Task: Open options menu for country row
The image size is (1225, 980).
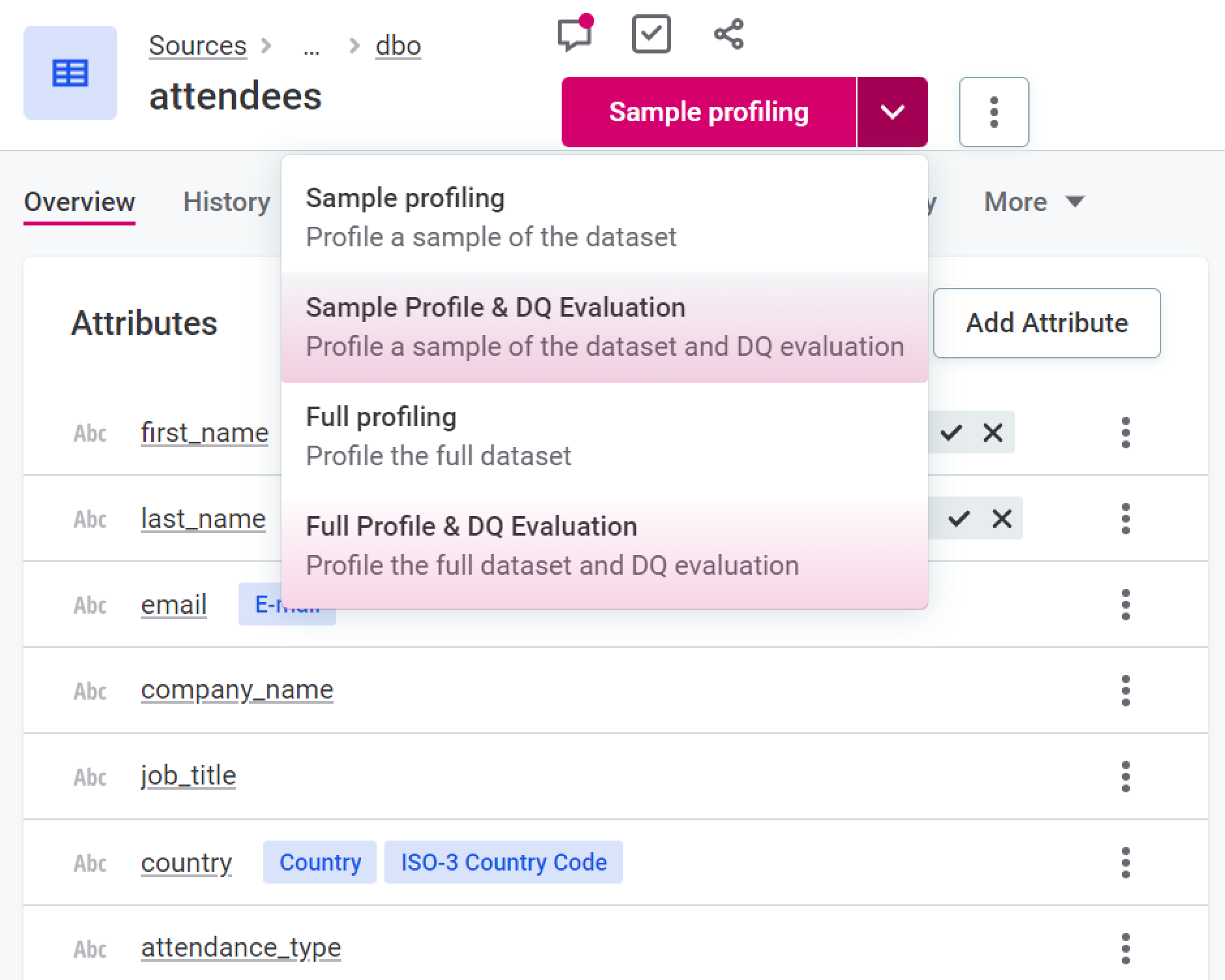Action: click(x=1125, y=863)
